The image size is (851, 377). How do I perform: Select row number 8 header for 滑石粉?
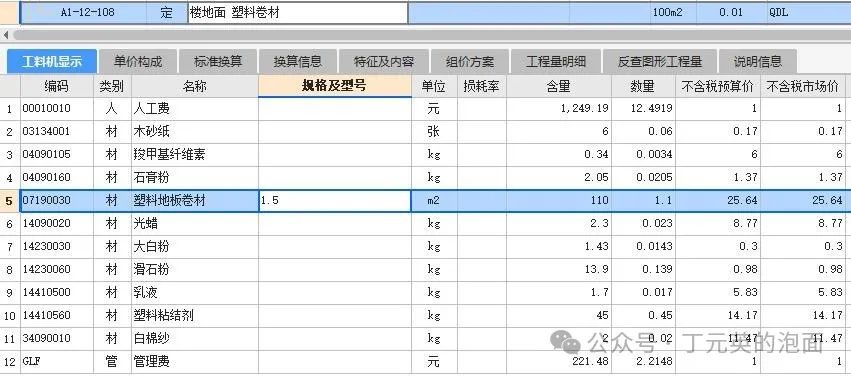[10, 270]
